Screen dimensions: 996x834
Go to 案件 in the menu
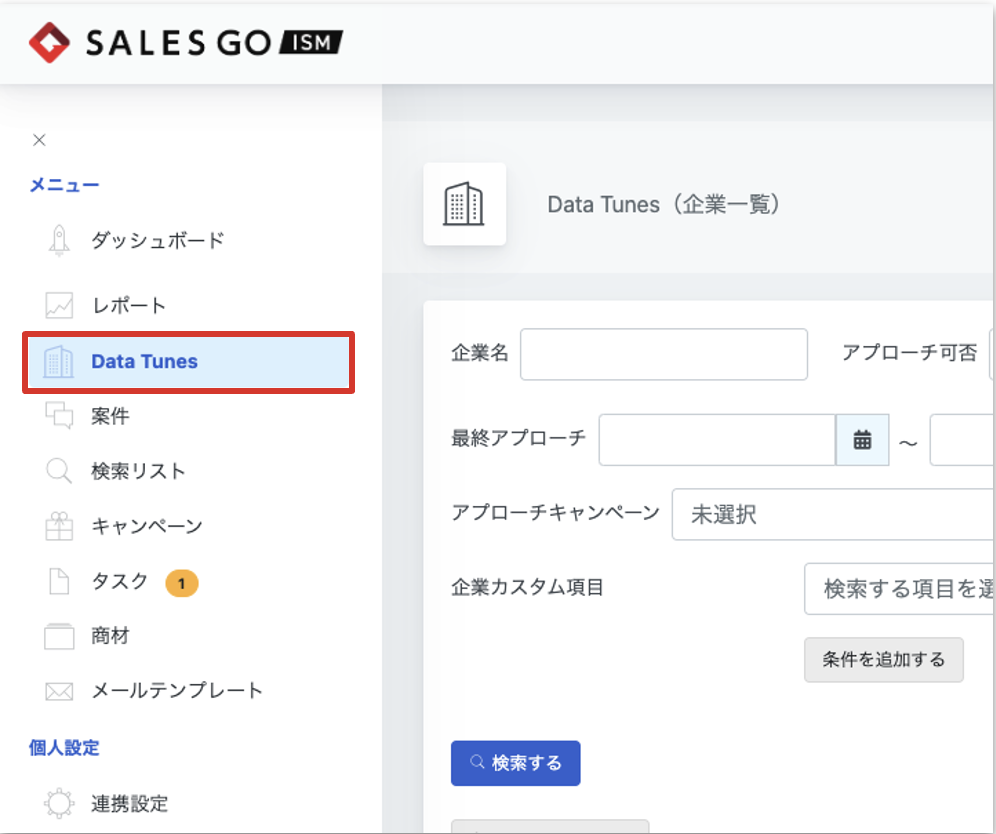110,416
